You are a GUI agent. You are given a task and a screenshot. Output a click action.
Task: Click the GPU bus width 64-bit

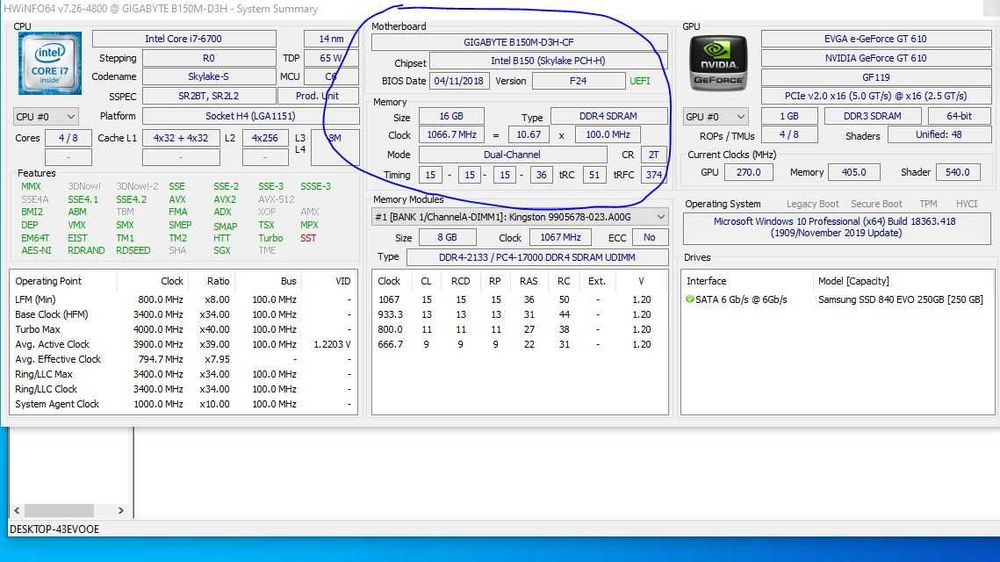[x=959, y=116]
